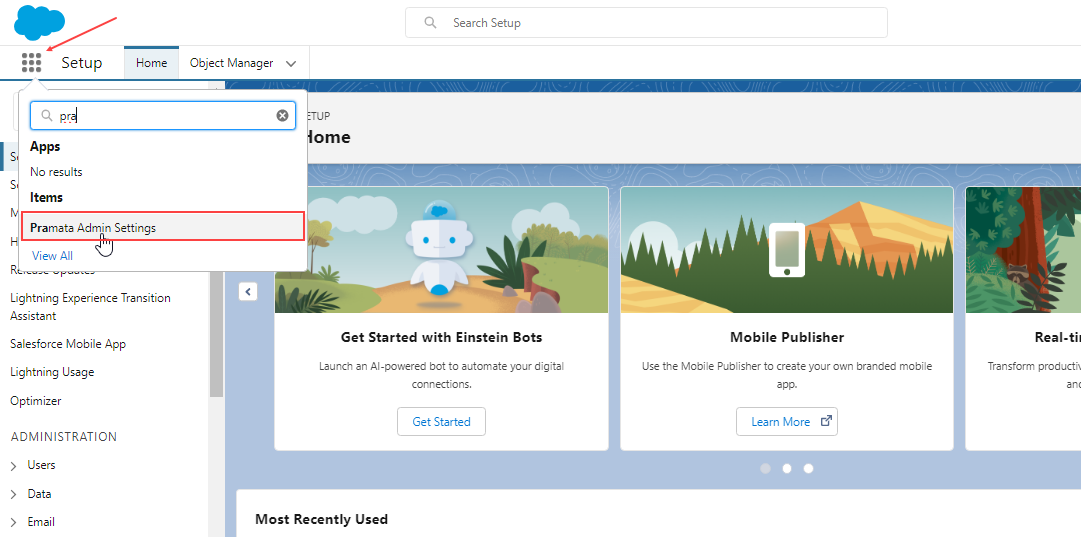The width and height of the screenshot is (1081, 537).
Task: Select third carousel page dot
Action: pyautogui.click(x=808, y=468)
